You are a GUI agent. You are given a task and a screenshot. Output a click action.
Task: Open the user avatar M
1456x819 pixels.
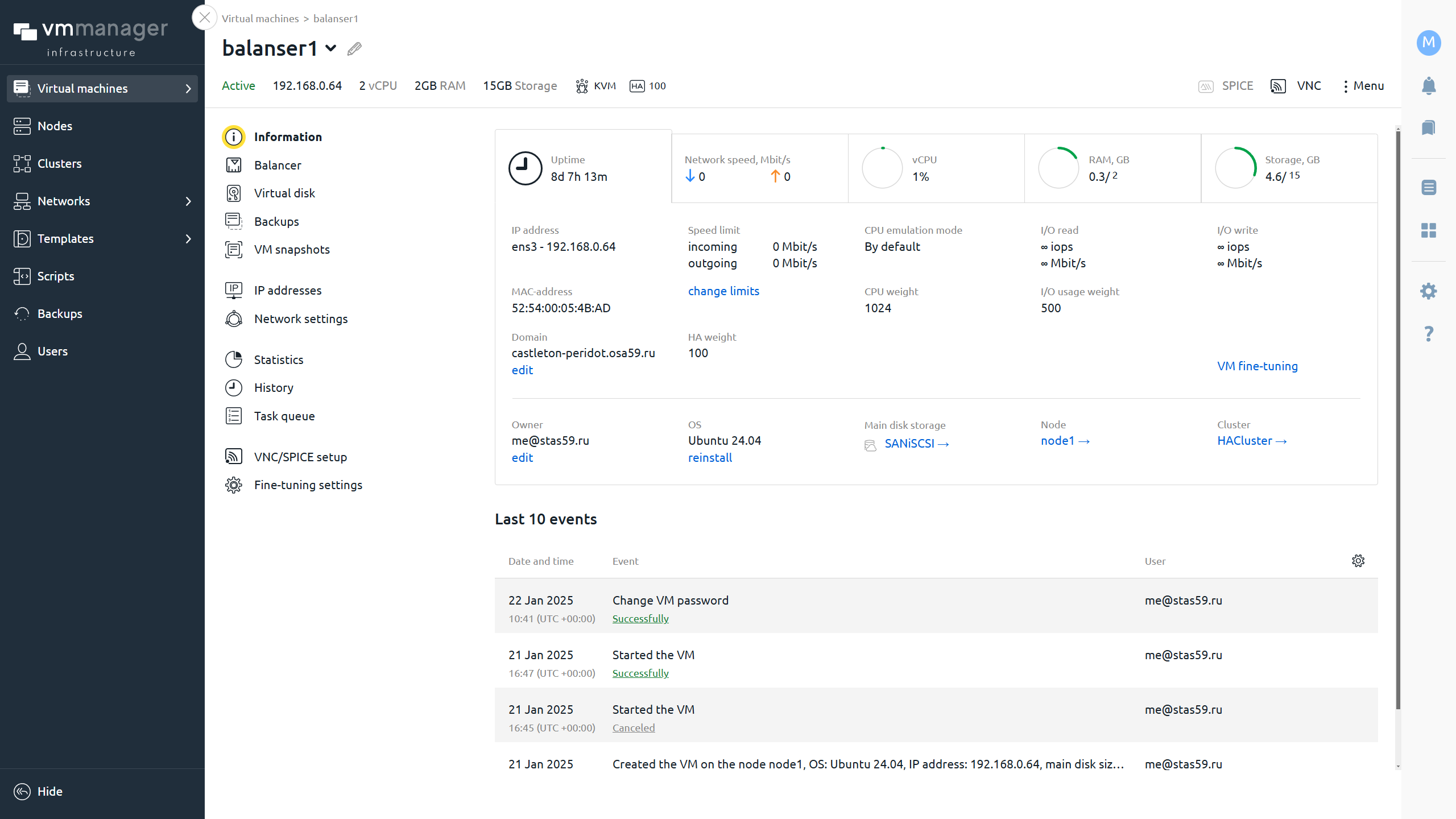click(x=1428, y=43)
